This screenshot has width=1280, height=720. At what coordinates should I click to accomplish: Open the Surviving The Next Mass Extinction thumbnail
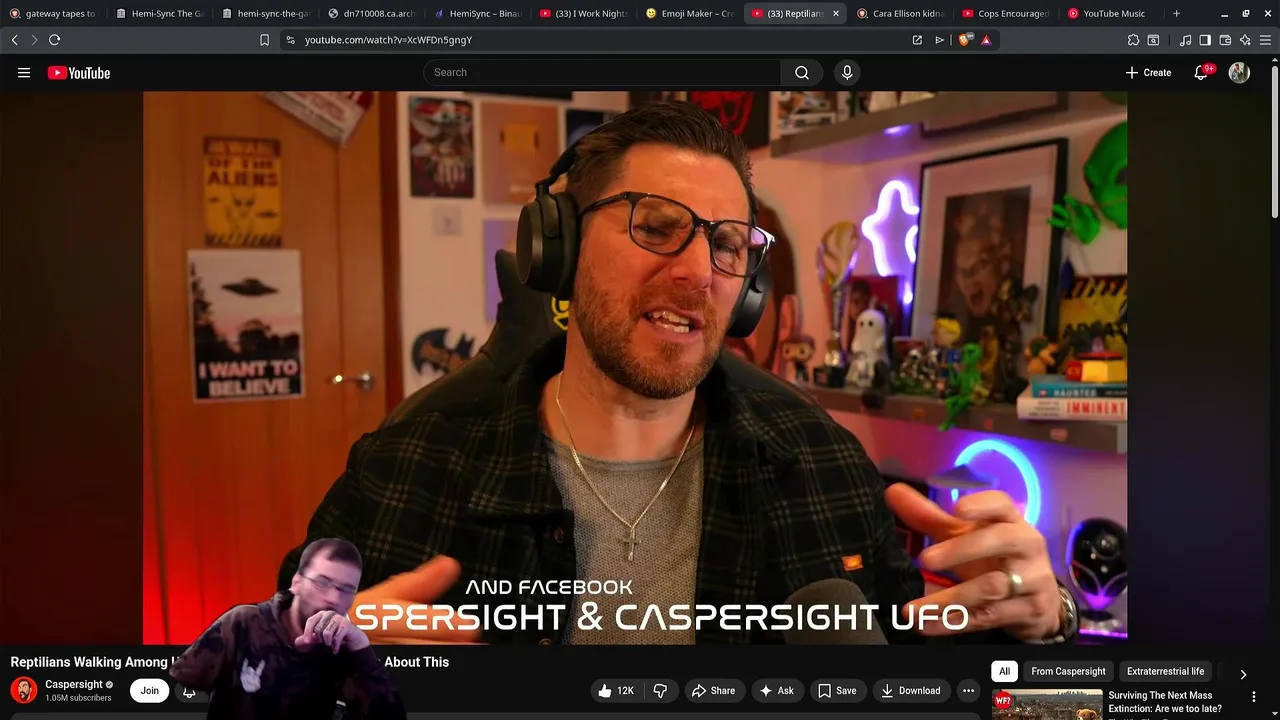1047,704
